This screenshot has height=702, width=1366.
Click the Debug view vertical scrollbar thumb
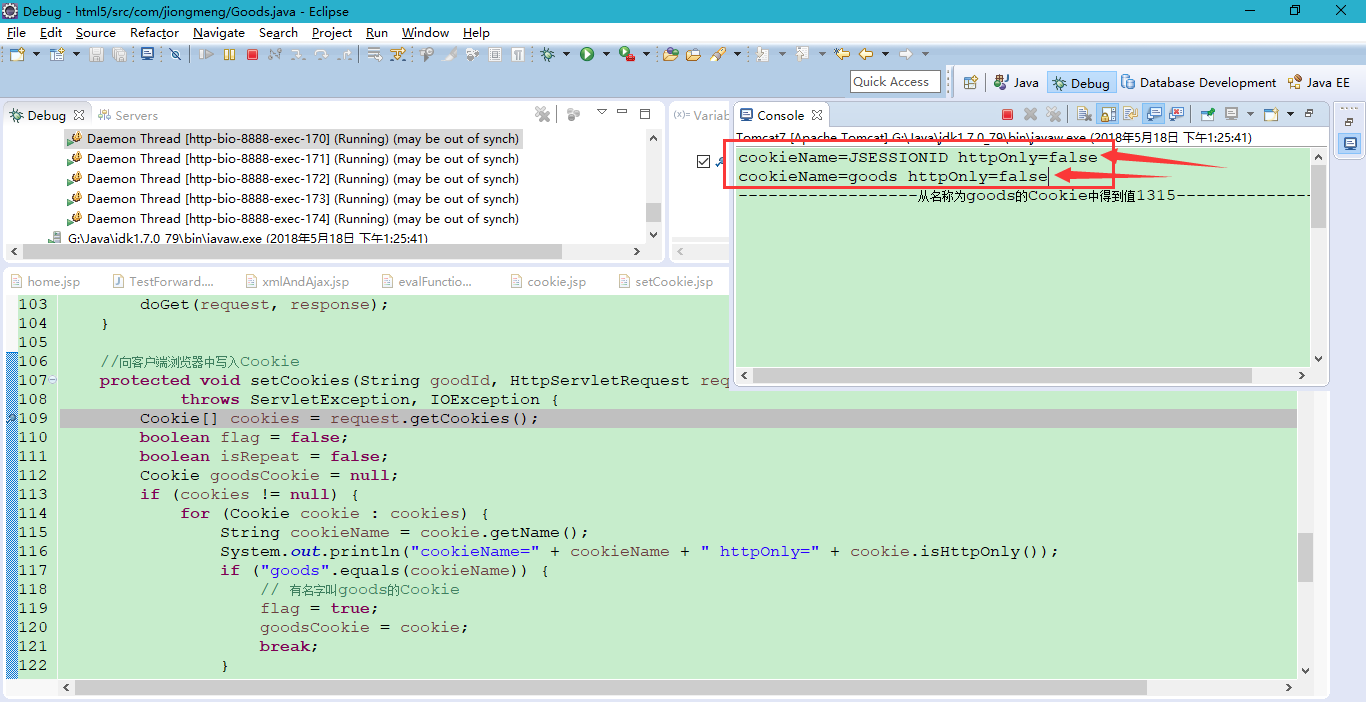653,211
